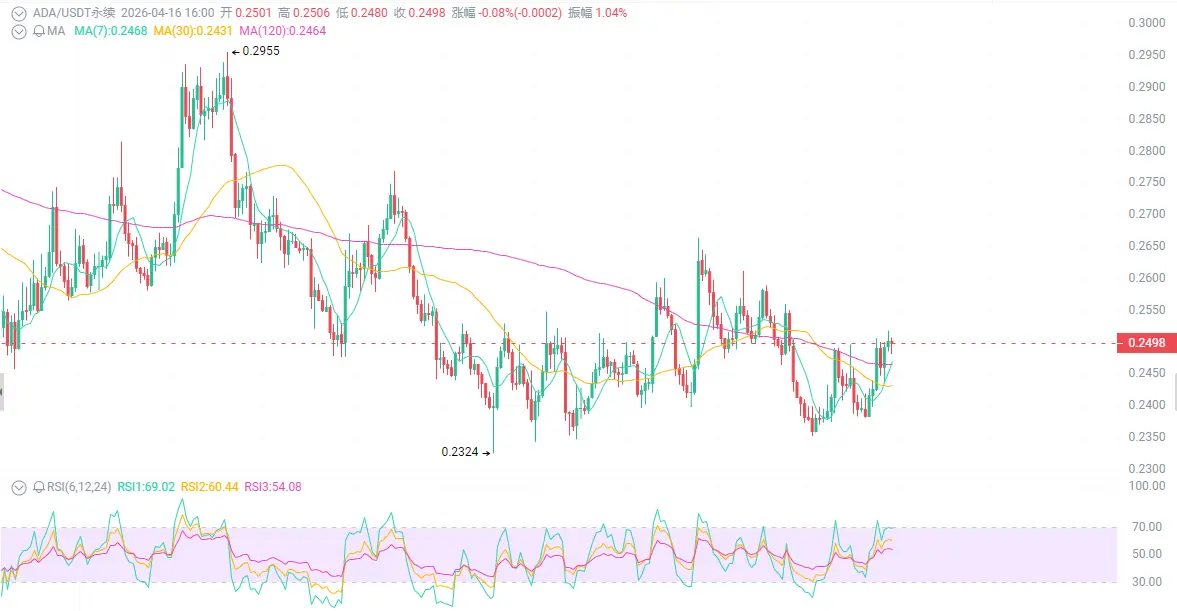This screenshot has width=1177, height=611.
Task: Open the alert bell next to RSI(6,12,24)
Action: tap(39, 487)
